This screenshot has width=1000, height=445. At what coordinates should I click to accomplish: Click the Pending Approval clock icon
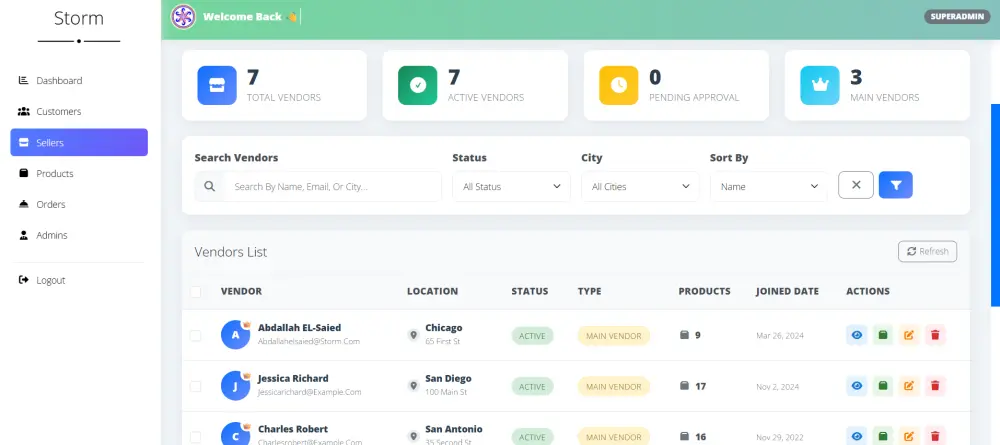click(x=619, y=85)
